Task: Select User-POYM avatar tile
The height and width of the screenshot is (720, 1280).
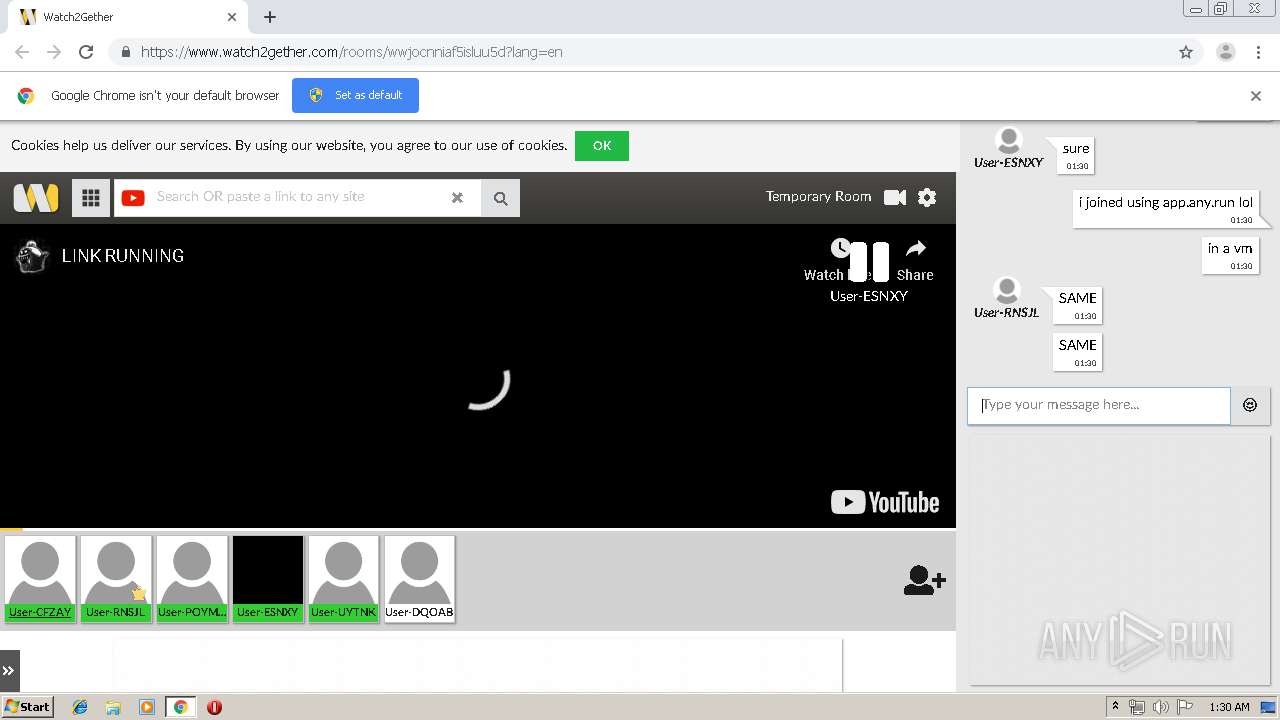Action: click(x=192, y=579)
